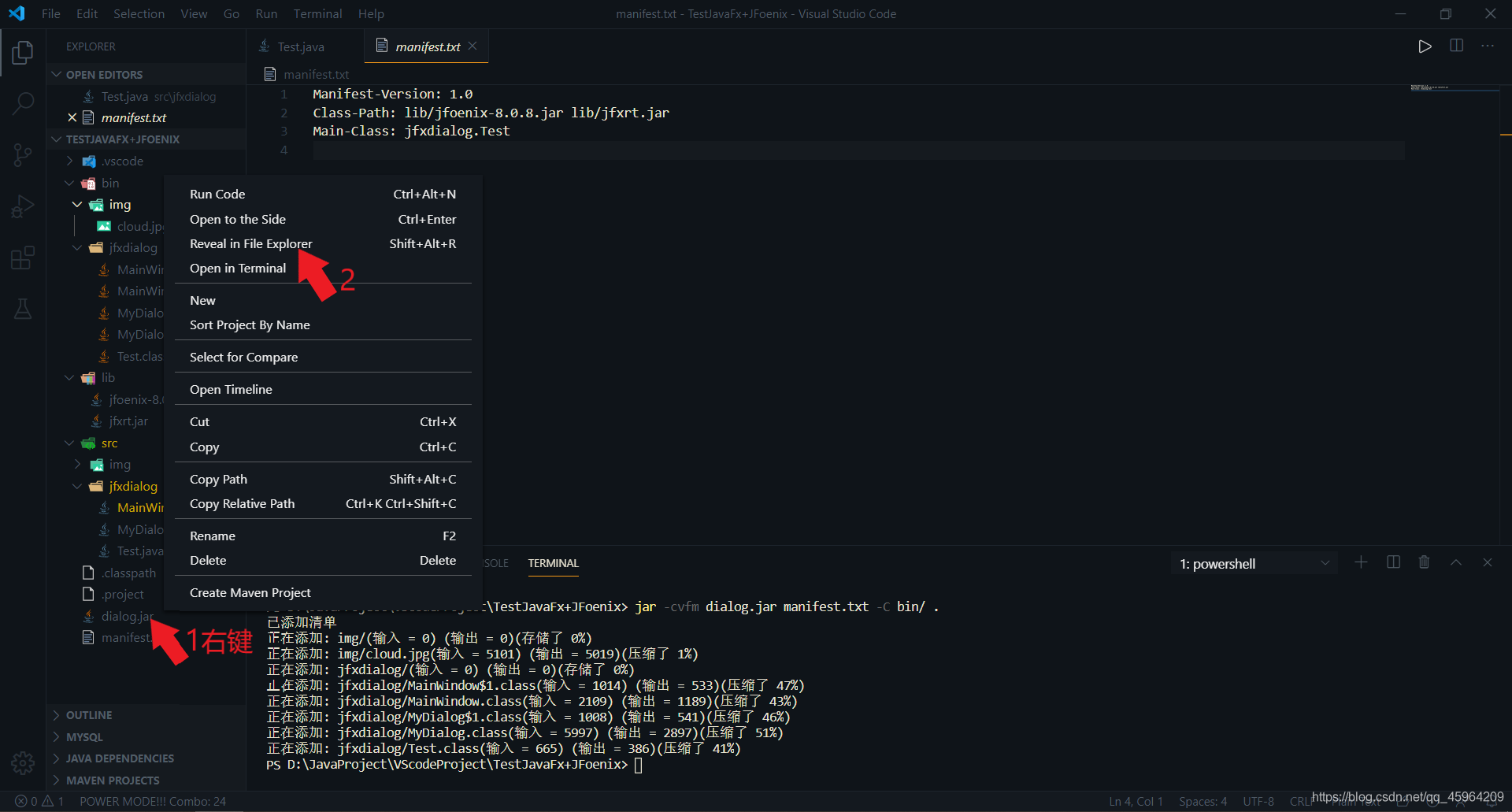The image size is (1512, 812).
Task: Create a new terminal with plus icon
Action: (1361, 562)
